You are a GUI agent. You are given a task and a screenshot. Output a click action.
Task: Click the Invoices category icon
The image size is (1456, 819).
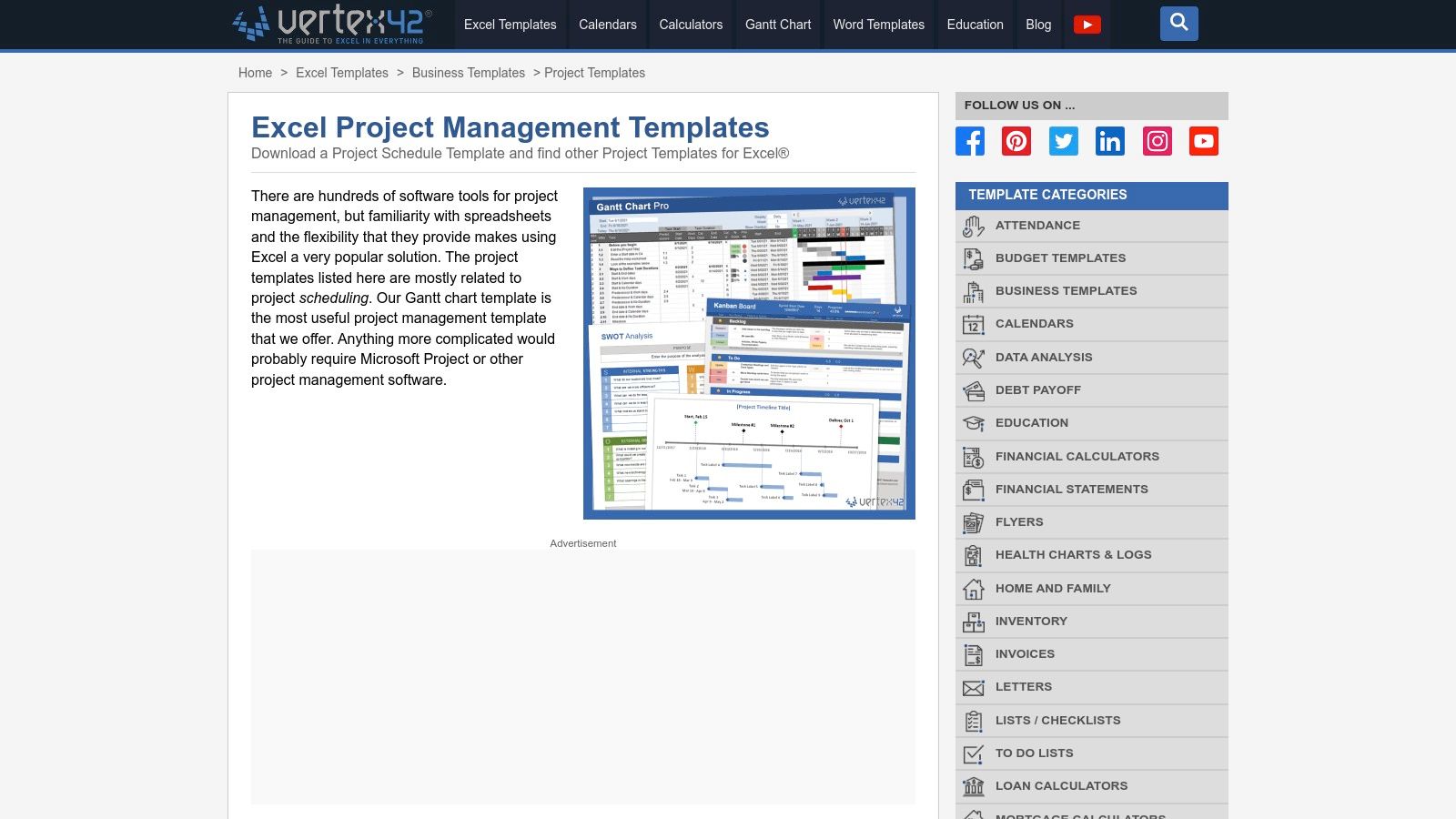974,654
